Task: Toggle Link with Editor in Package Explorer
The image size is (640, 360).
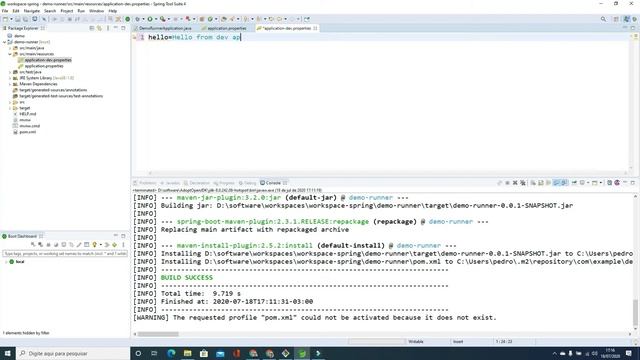Action: [x=99, y=28]
